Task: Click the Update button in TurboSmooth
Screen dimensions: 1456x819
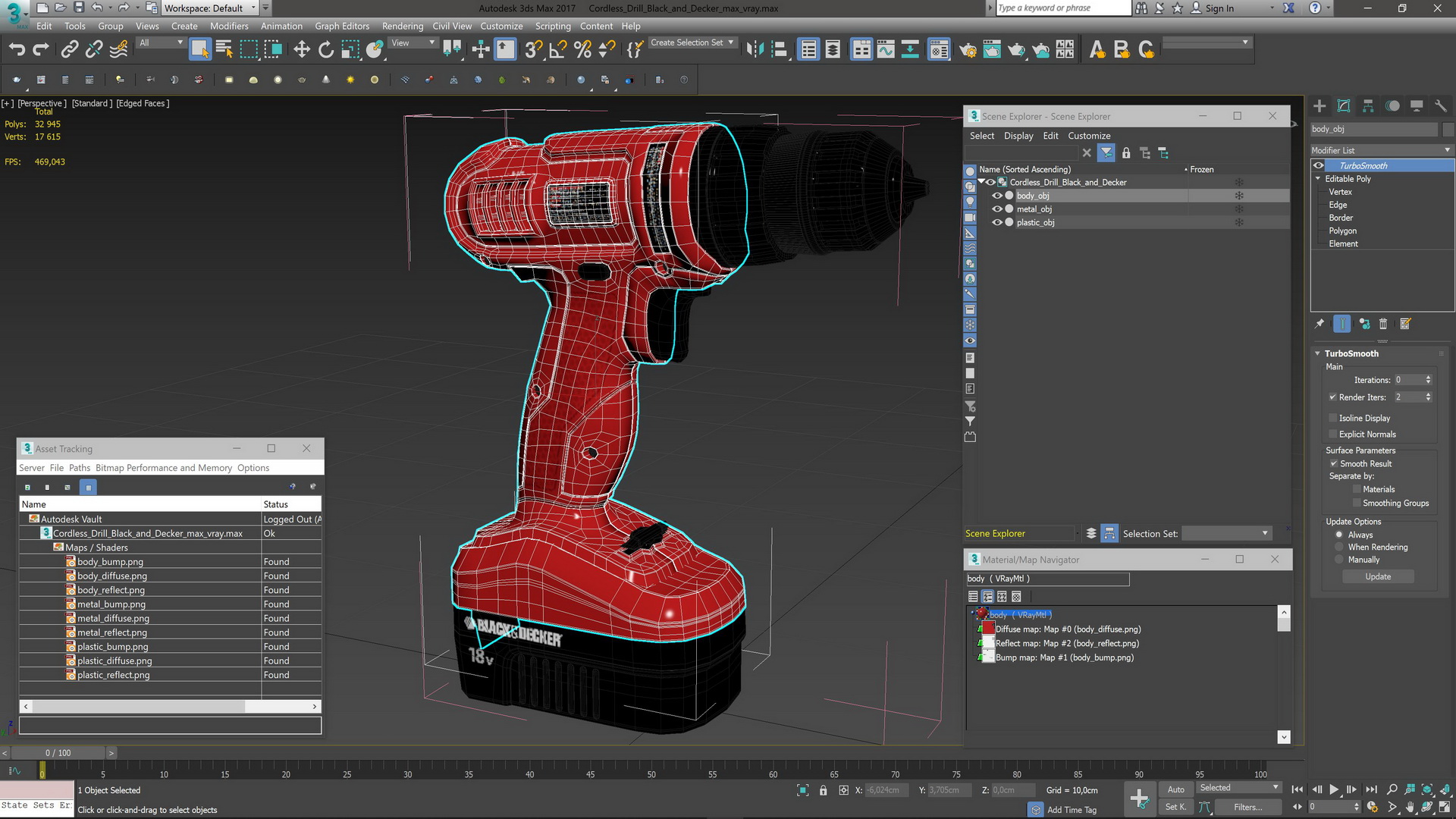Action: coord(1378,577)
